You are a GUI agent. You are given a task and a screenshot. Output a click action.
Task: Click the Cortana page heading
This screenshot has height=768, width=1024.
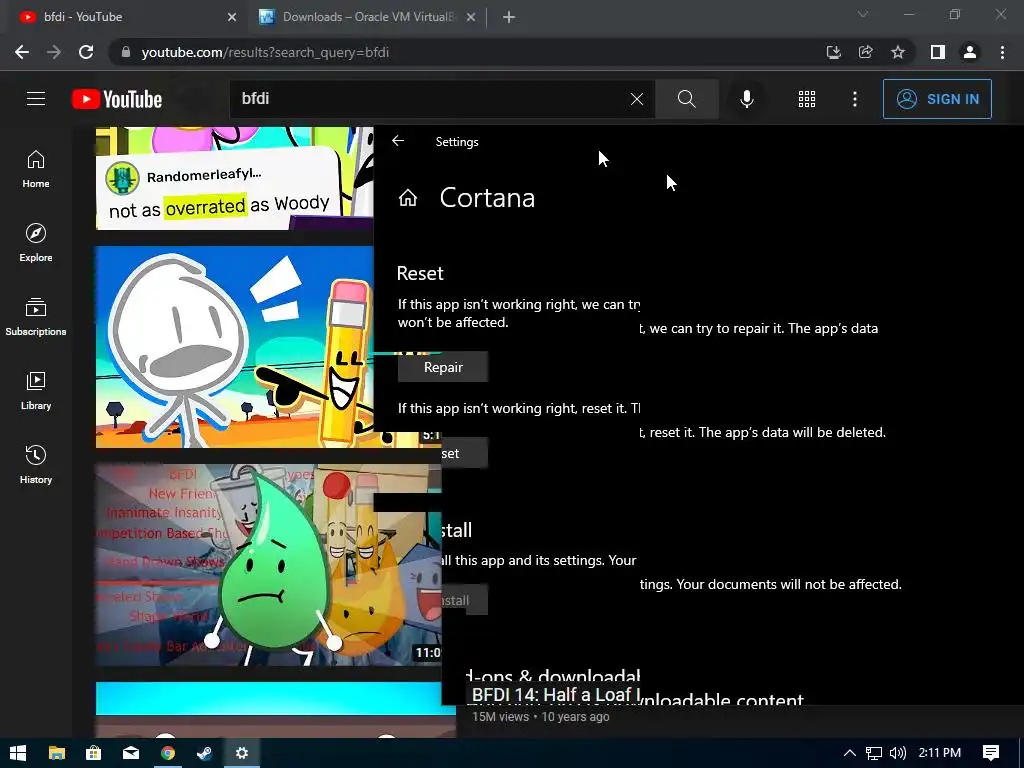click(x=487, y=197)
